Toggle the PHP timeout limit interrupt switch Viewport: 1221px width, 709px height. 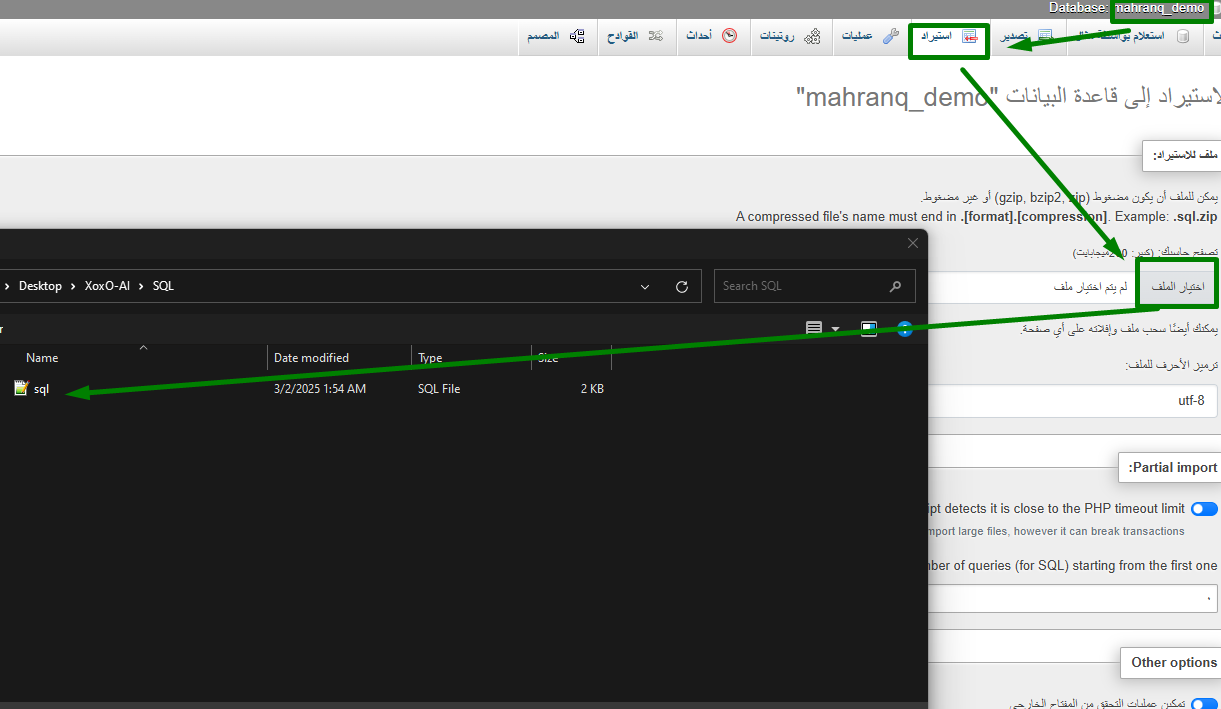[x=1204, y=509]
